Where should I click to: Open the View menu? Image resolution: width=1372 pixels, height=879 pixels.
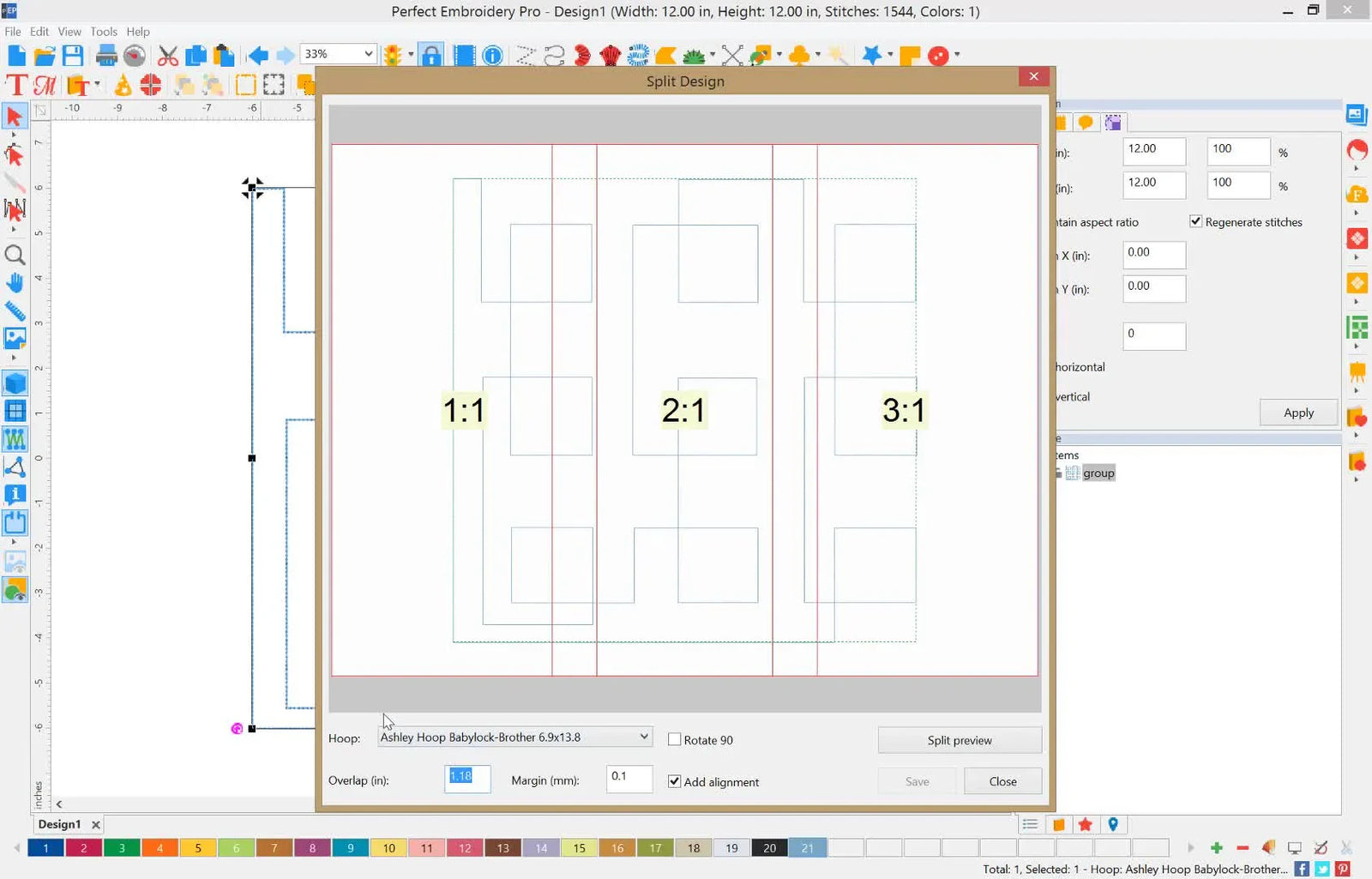69,32
